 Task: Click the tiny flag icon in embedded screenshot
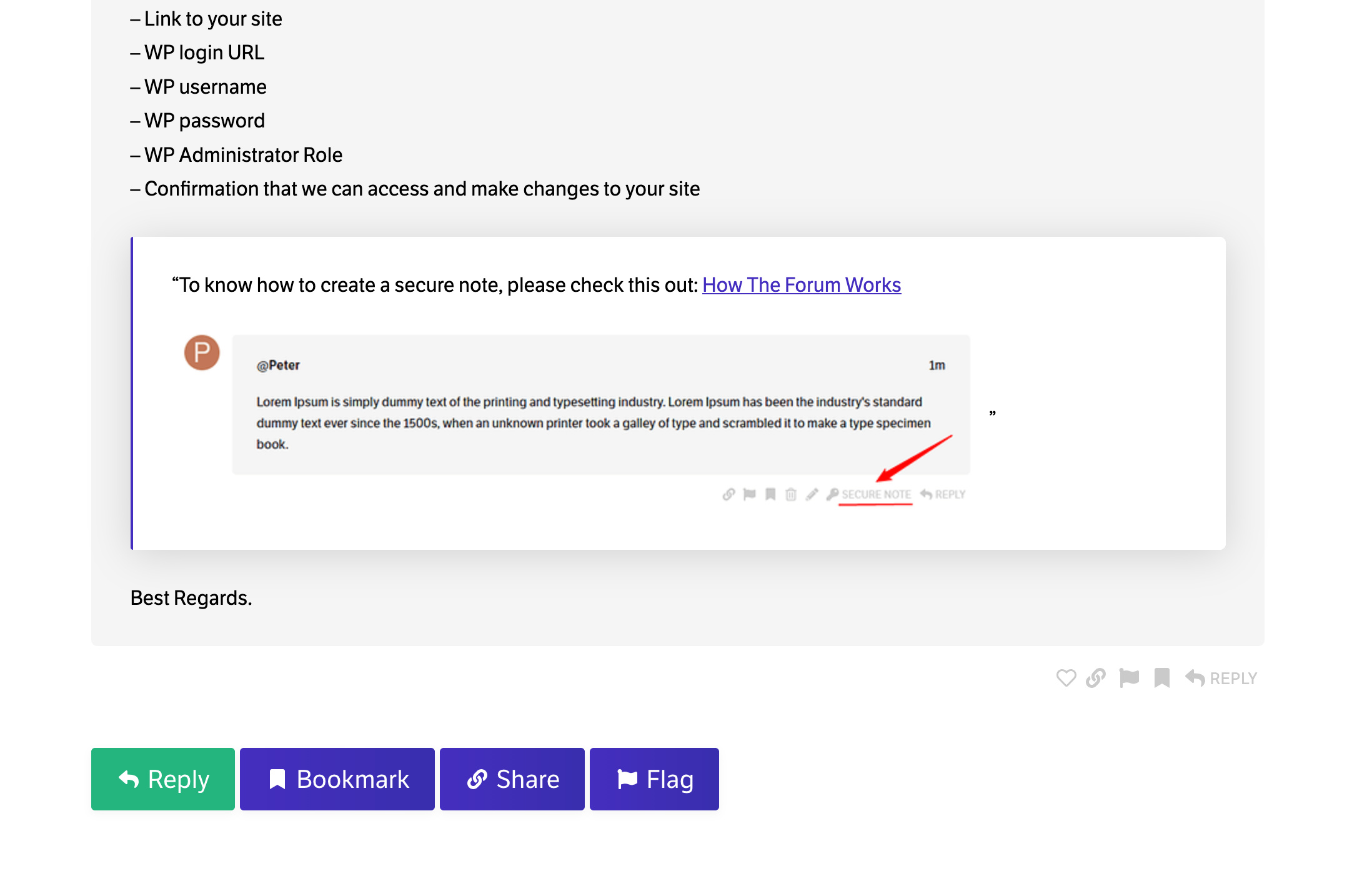click(x=750, y=494)
